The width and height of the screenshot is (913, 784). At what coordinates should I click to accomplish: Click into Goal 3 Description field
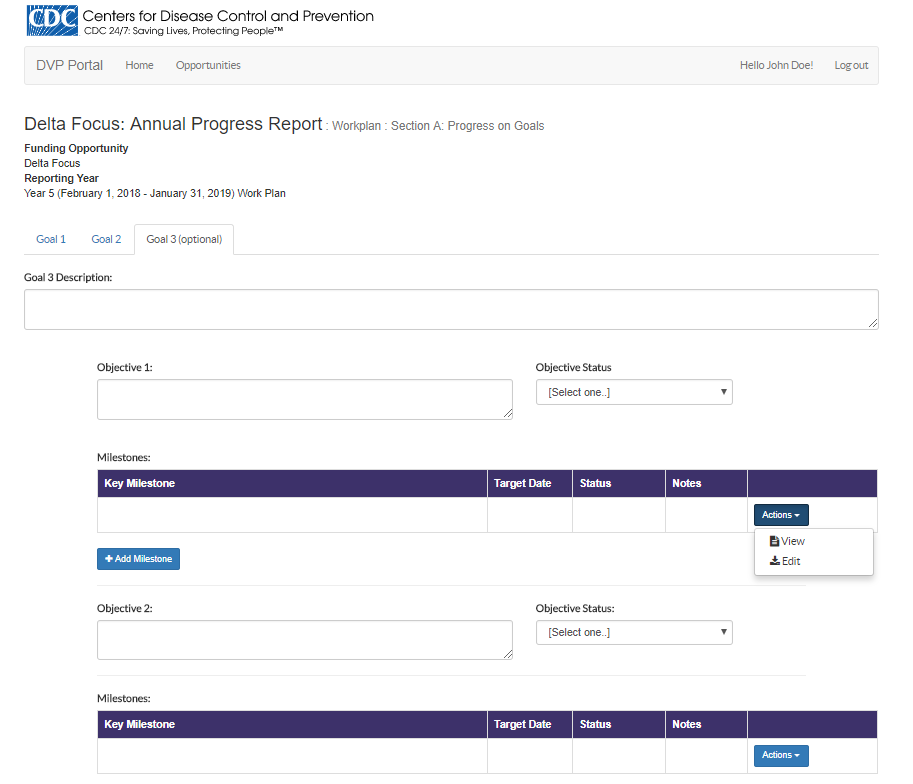[x=451, y=309]
